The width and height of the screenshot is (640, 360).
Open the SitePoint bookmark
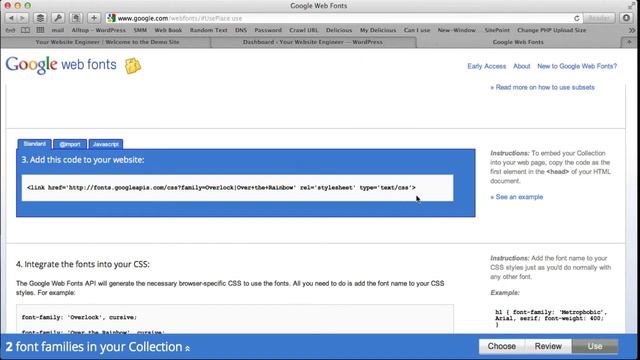pyautogui.click(x=497, y=30)
